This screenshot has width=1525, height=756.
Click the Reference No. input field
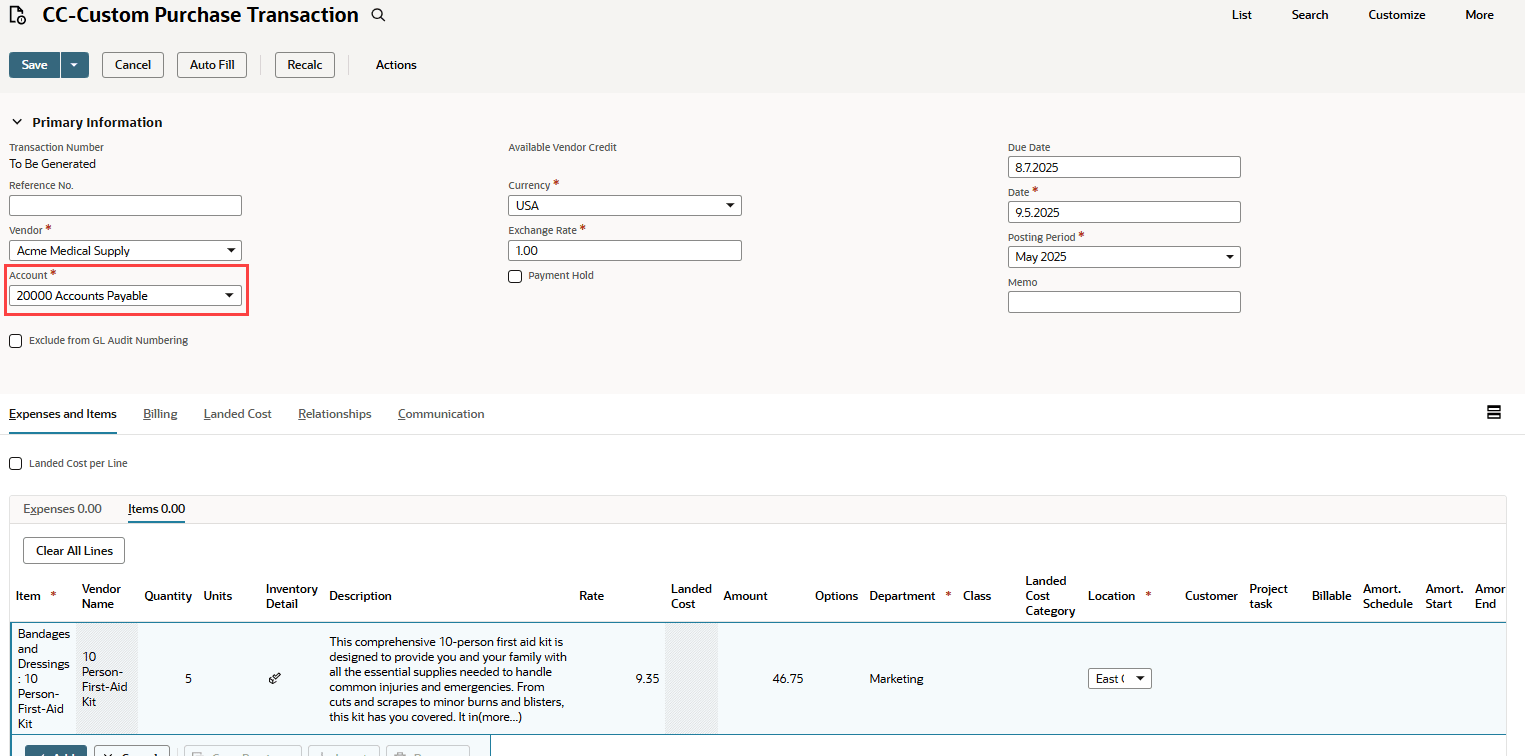[x=125, y=206]
